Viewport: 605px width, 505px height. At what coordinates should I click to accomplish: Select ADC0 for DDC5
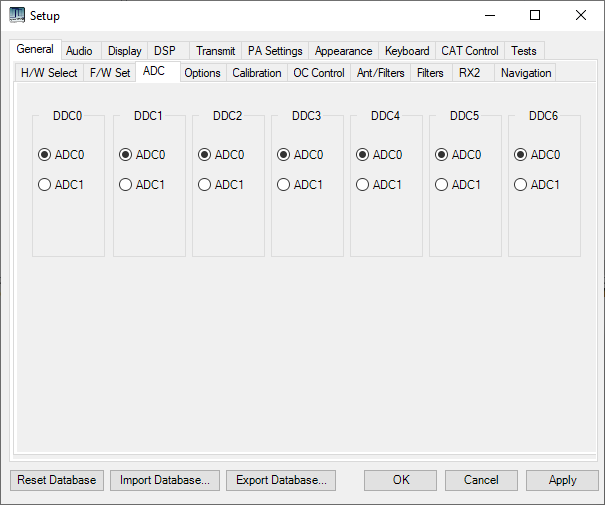[x=458, y=155]
